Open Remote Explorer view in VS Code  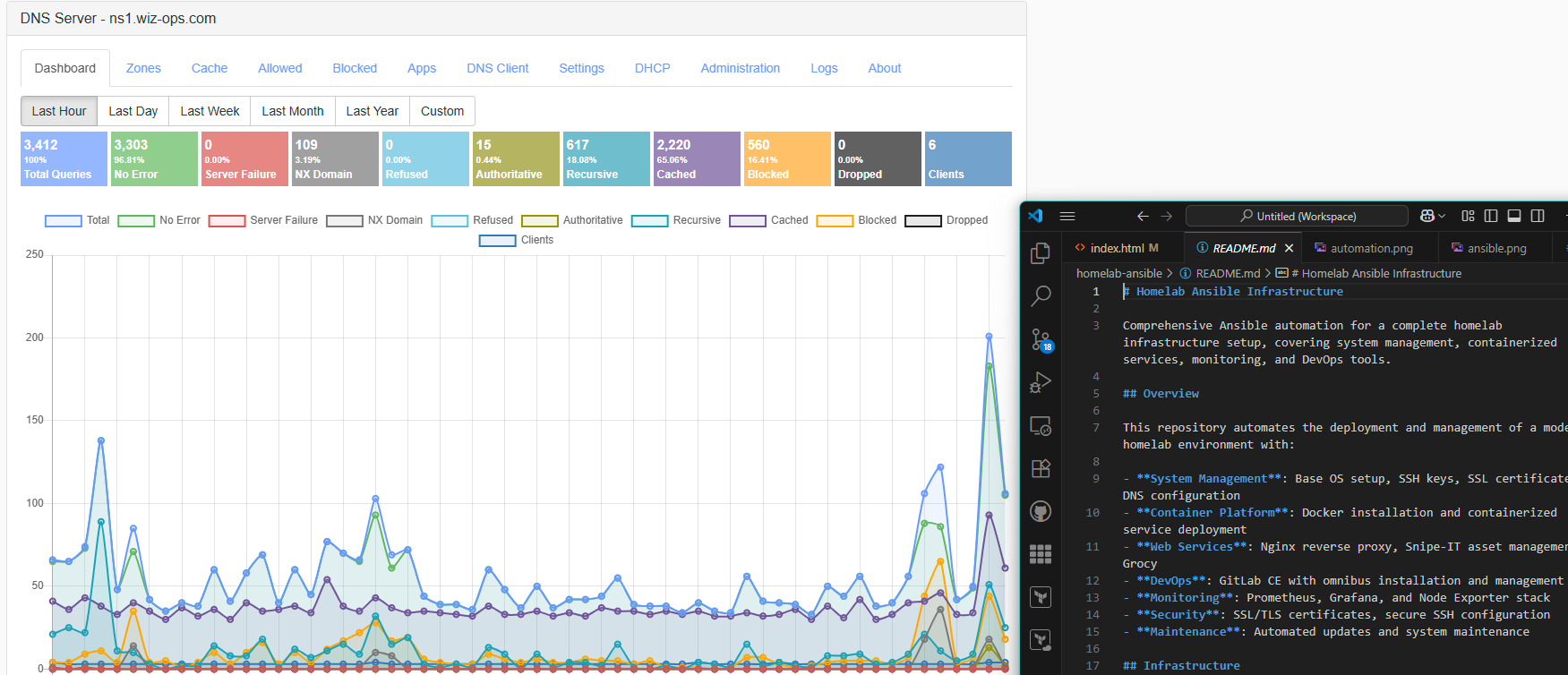1041,426
